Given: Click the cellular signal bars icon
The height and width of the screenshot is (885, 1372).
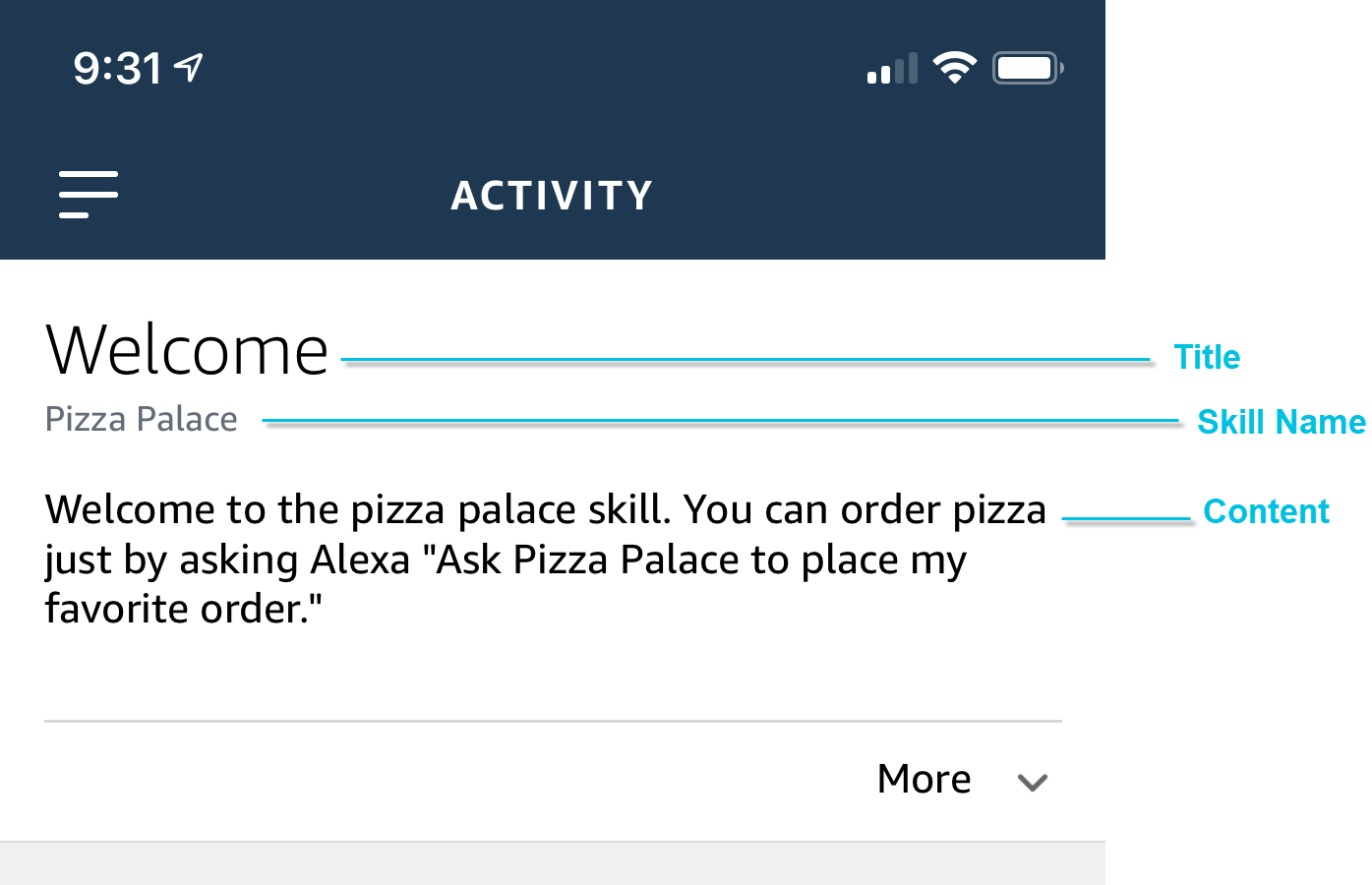Looking at the screenshot, I should tap(892, 69).
